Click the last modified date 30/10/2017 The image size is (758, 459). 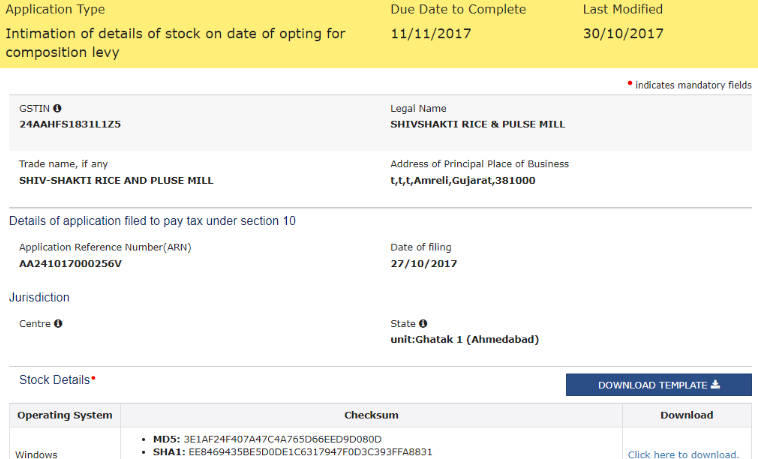tap(623, 33)
